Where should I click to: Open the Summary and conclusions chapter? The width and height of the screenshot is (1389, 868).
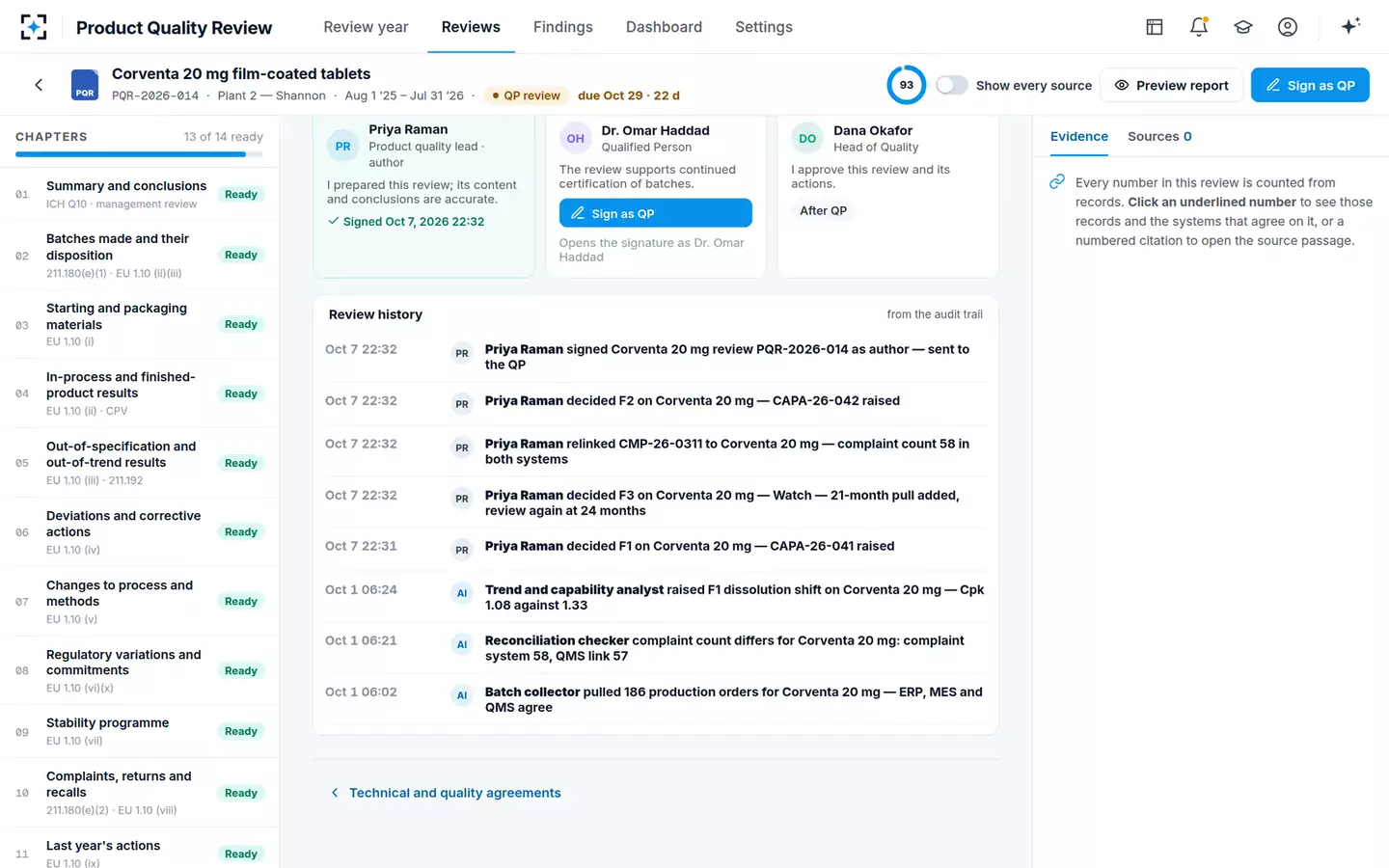tap(140, 194)
